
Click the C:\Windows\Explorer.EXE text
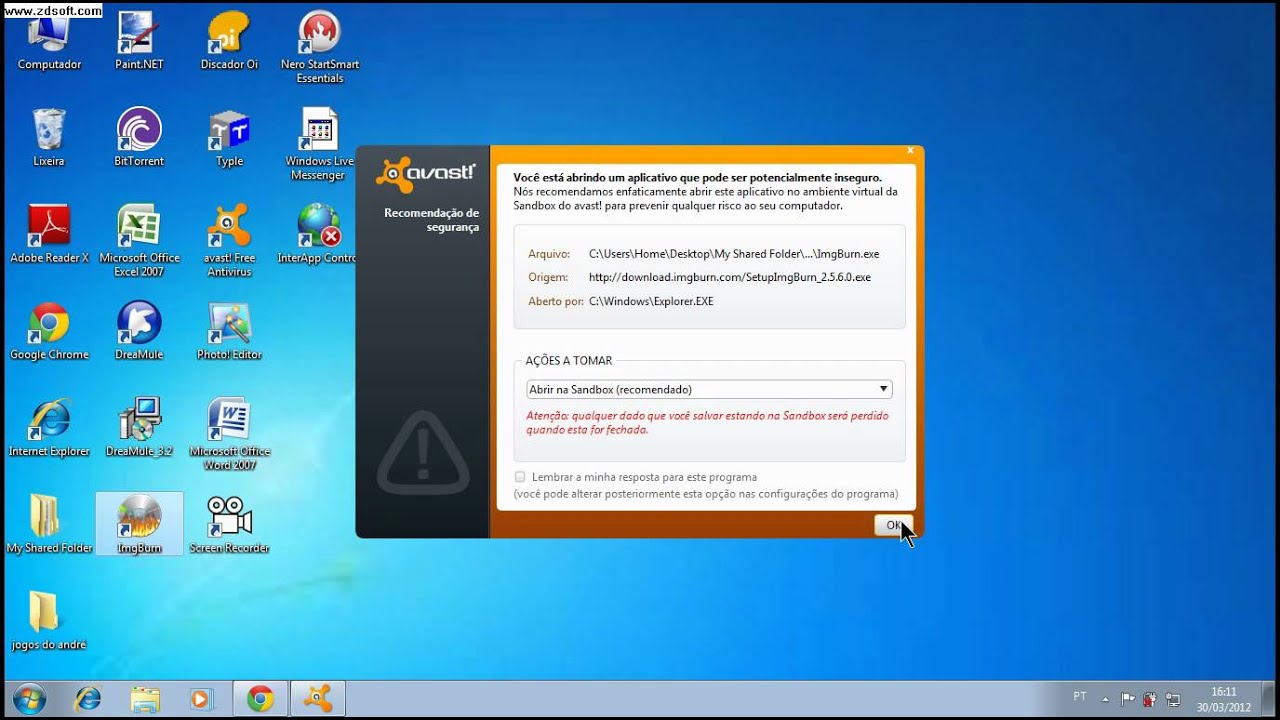tap(651, 301)
